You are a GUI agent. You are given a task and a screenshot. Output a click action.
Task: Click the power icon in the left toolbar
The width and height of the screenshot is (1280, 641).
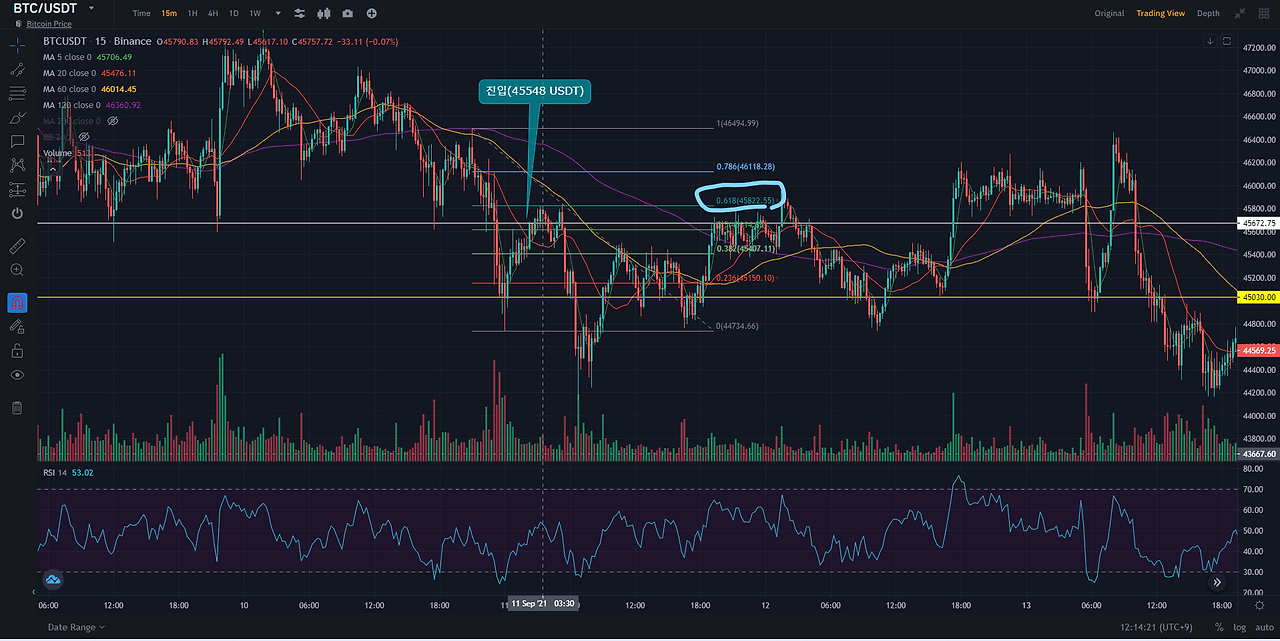point(17,213)
